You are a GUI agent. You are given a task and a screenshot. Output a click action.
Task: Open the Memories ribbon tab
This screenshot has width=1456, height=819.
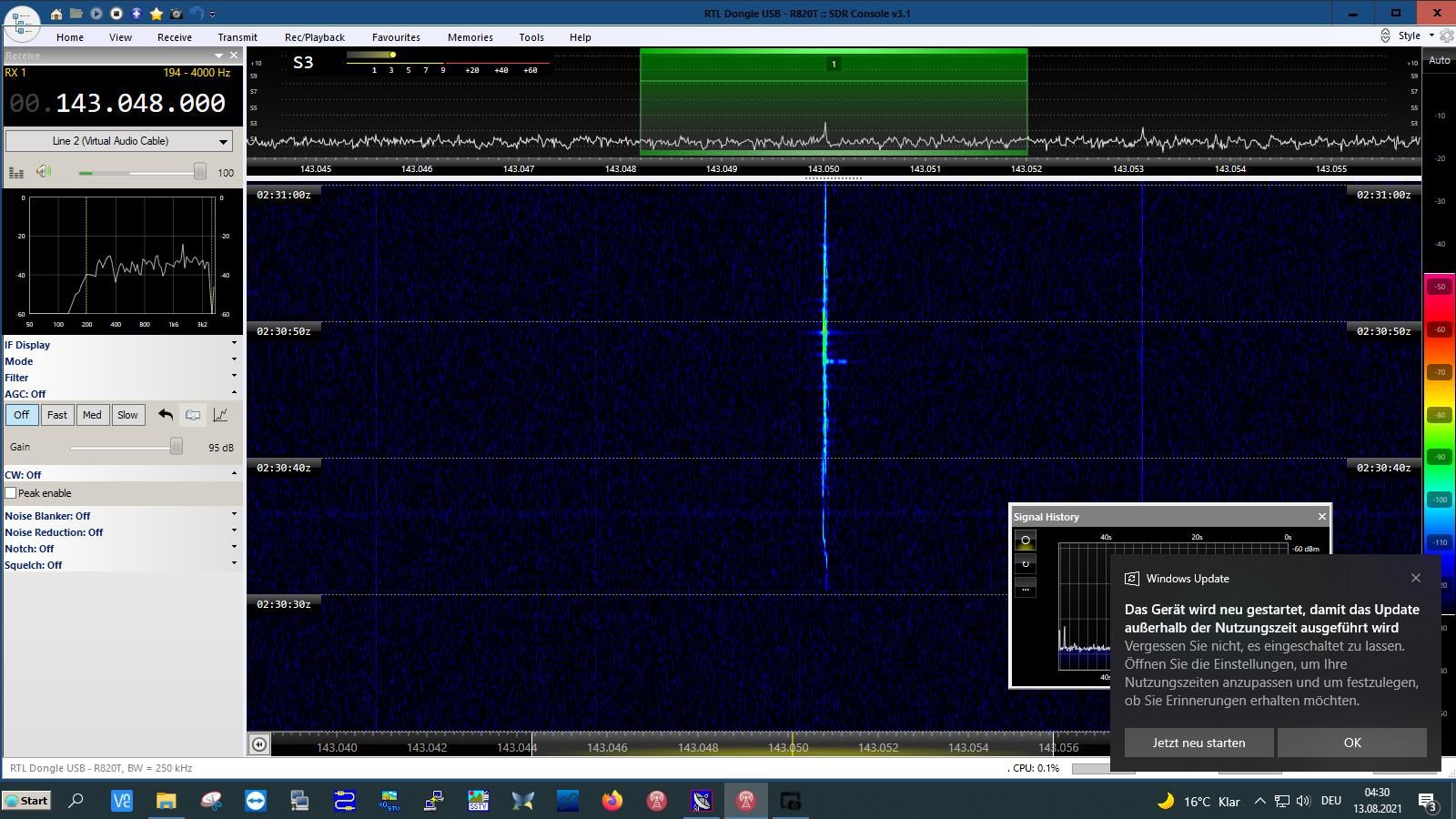[x=470, y=37]
